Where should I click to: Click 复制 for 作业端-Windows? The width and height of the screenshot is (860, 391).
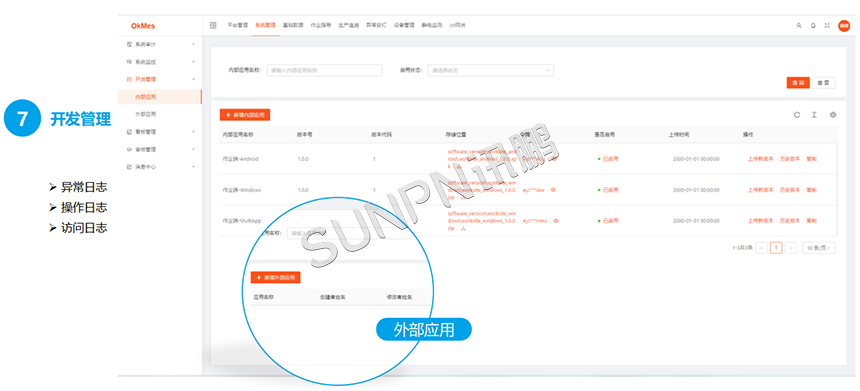pos(811,190)
